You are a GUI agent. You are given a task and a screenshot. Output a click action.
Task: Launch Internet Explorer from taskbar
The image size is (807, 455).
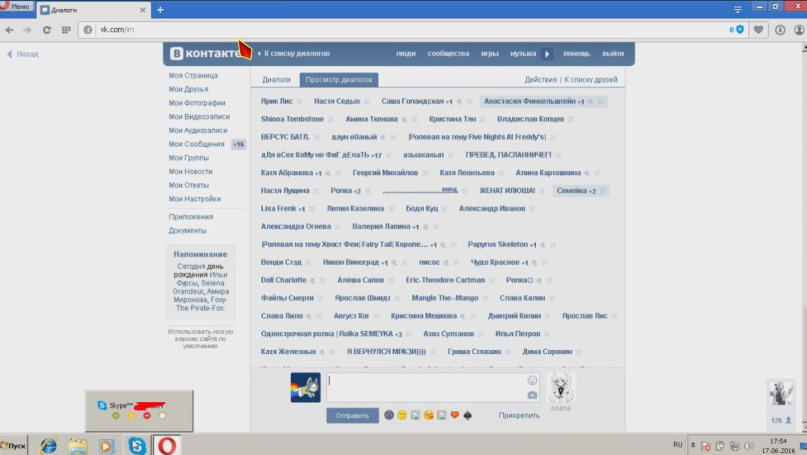(48, 445)
